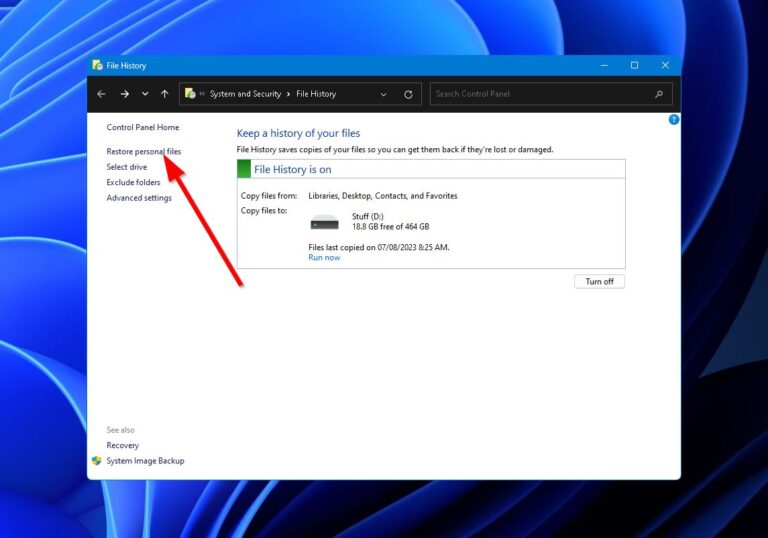This screenshot has height=538, width=768.
Task: Go back using the back arrow
Action: click(x=101, y=94)
